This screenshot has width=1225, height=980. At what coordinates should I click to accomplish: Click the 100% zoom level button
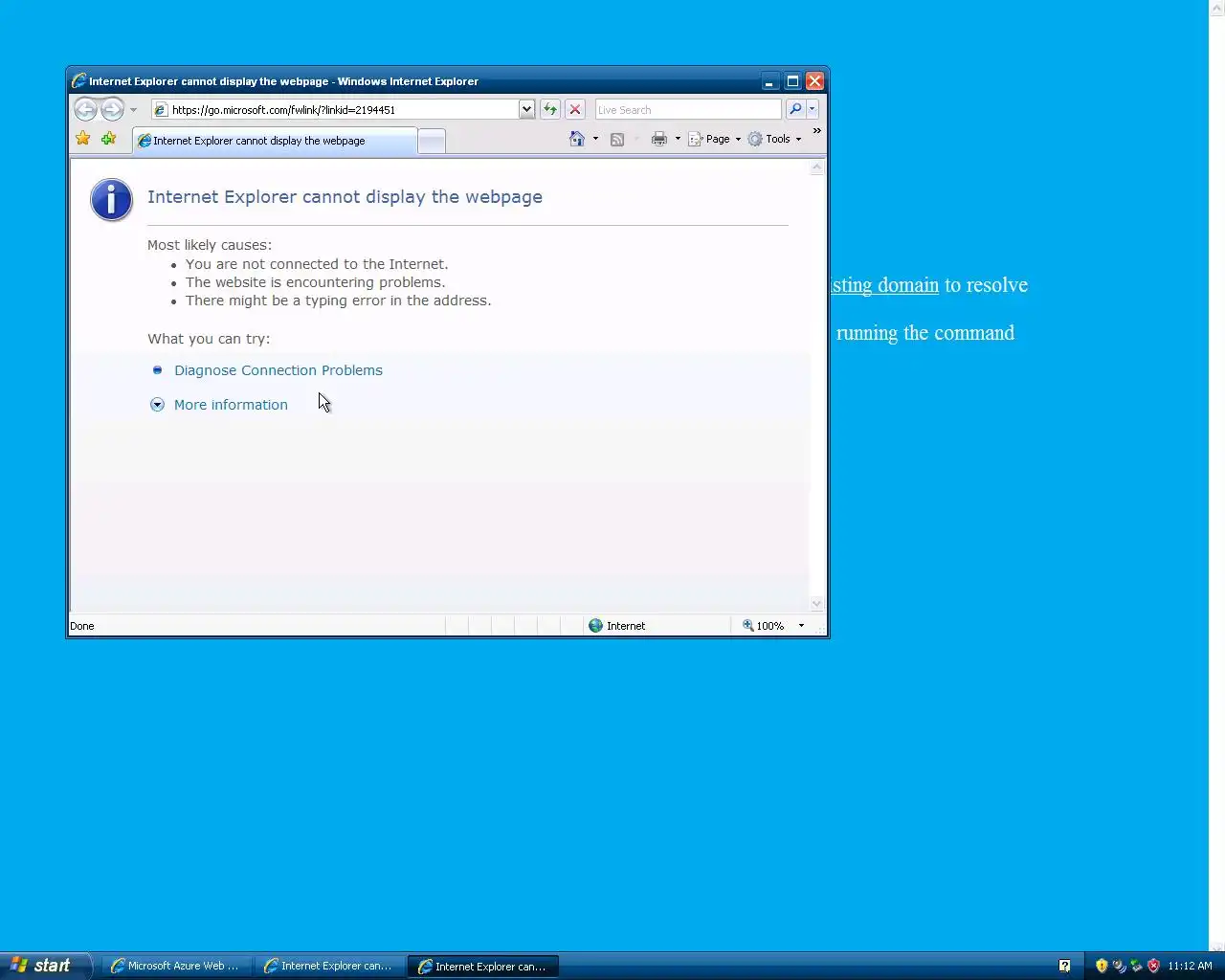764,626
